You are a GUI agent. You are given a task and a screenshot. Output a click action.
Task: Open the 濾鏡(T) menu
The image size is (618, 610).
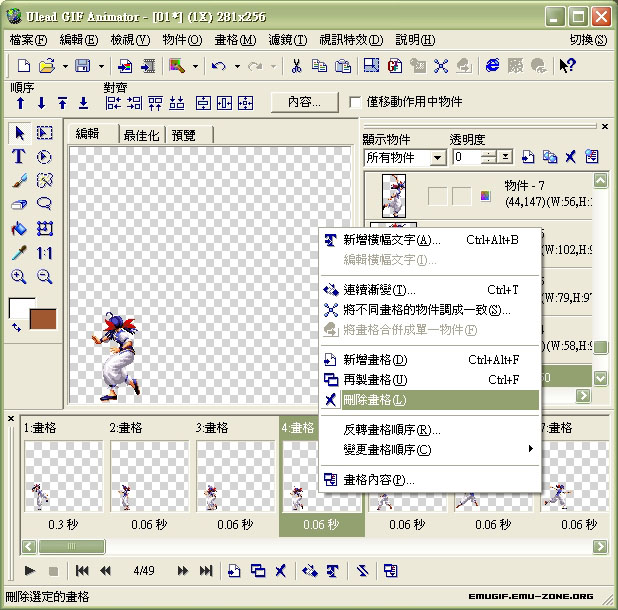287,40
